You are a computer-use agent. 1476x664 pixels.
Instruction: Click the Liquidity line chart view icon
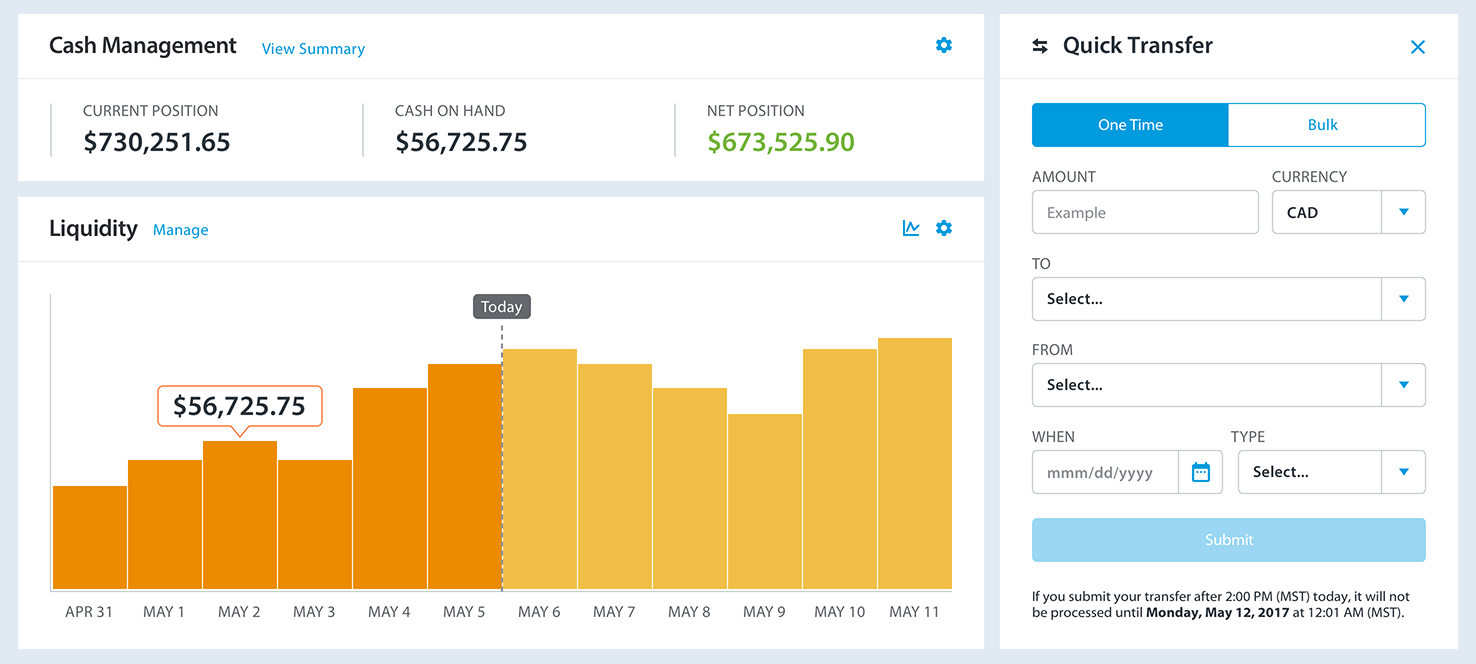click(911, 228)
